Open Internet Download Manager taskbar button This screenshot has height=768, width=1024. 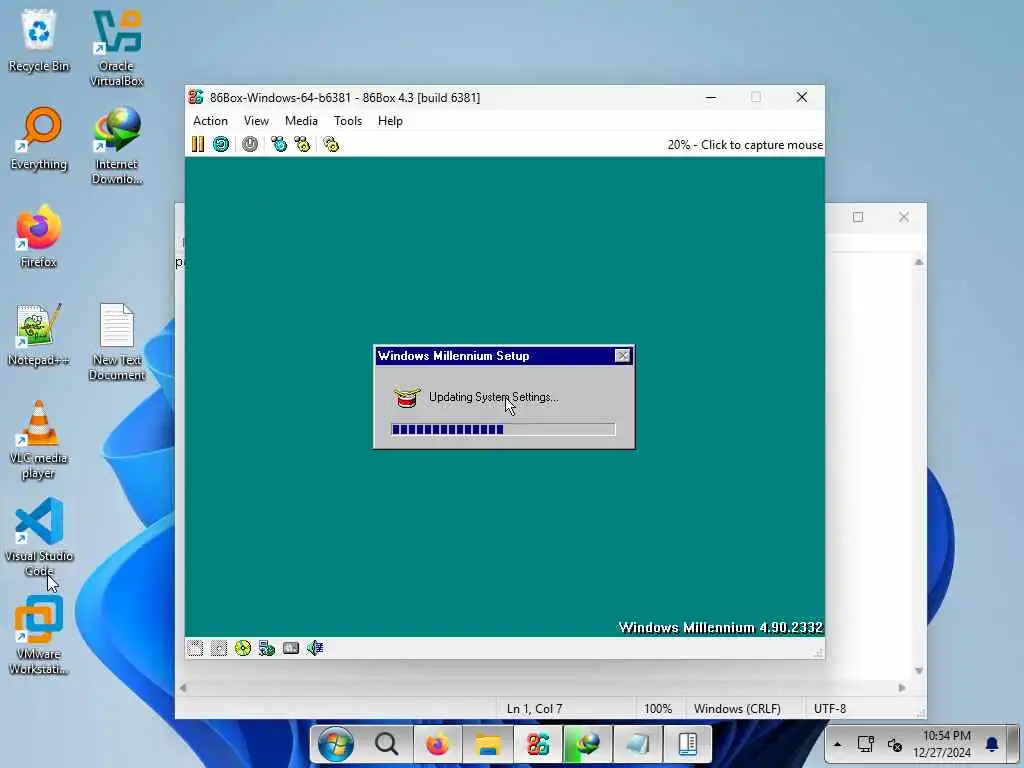tap(588, 744)
